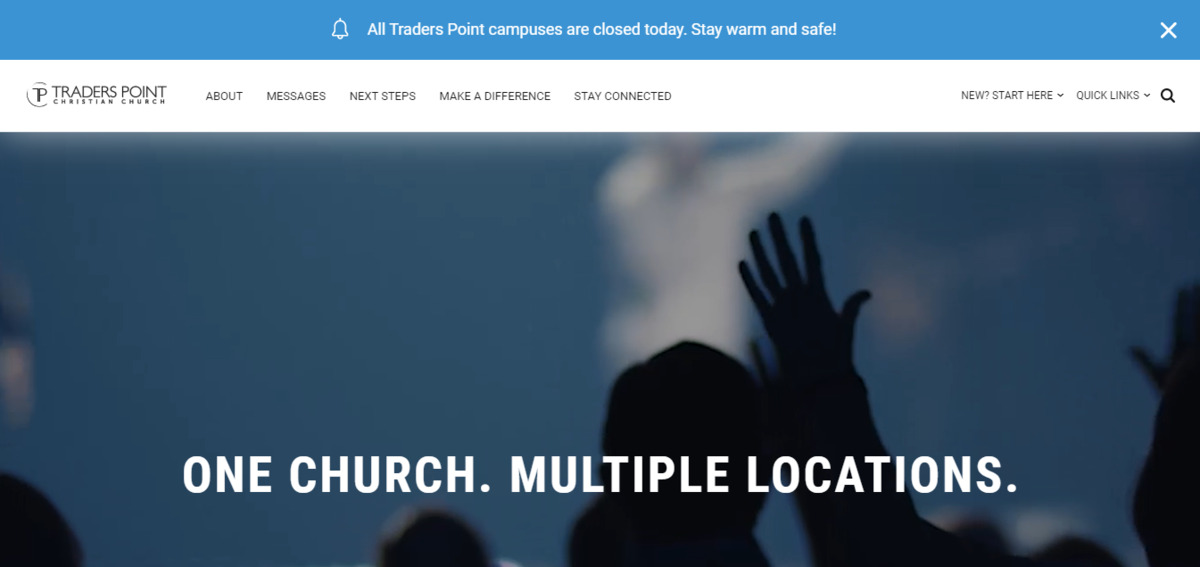This screenshot has width=1200, height=567.
Task: Open the Messages menu item
Action: click(x=296, y=96)
